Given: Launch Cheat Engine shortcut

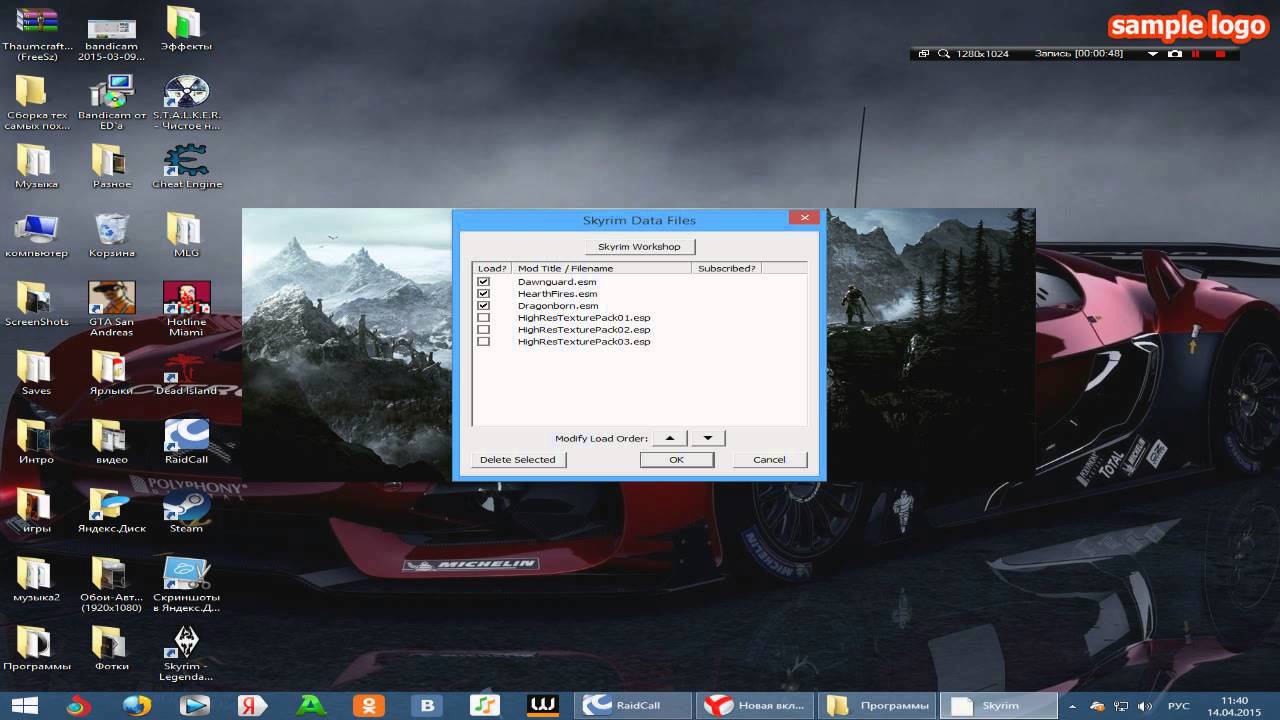Looking at the screenshot, I should 186,166.
